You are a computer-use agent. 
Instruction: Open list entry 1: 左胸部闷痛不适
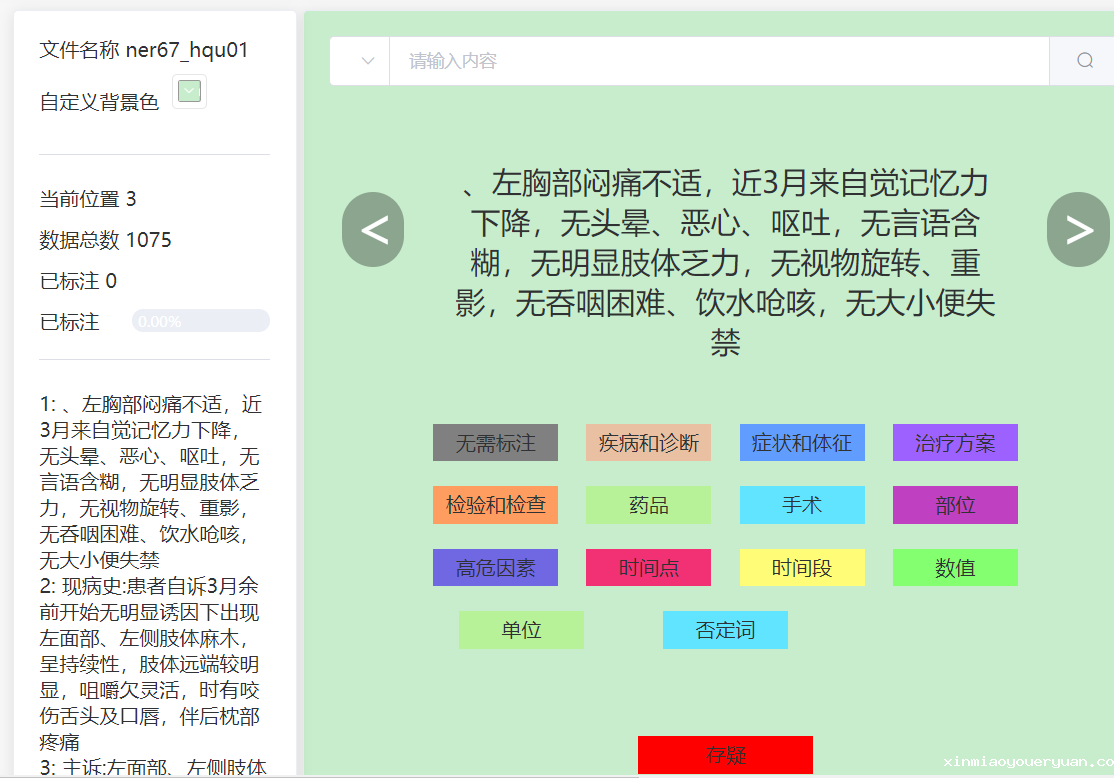tap(151, 482)
